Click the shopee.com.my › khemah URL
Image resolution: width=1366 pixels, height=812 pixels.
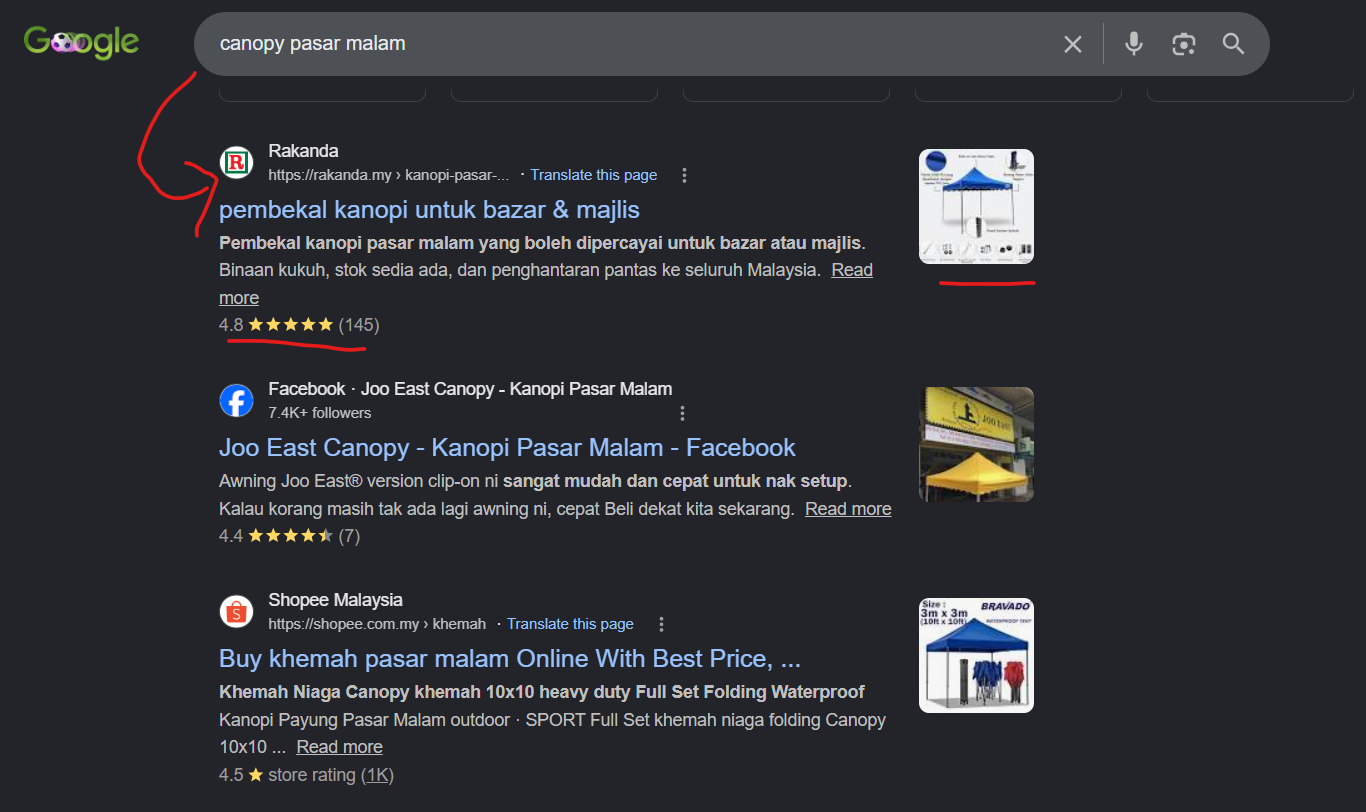click(x=377, y=624)
